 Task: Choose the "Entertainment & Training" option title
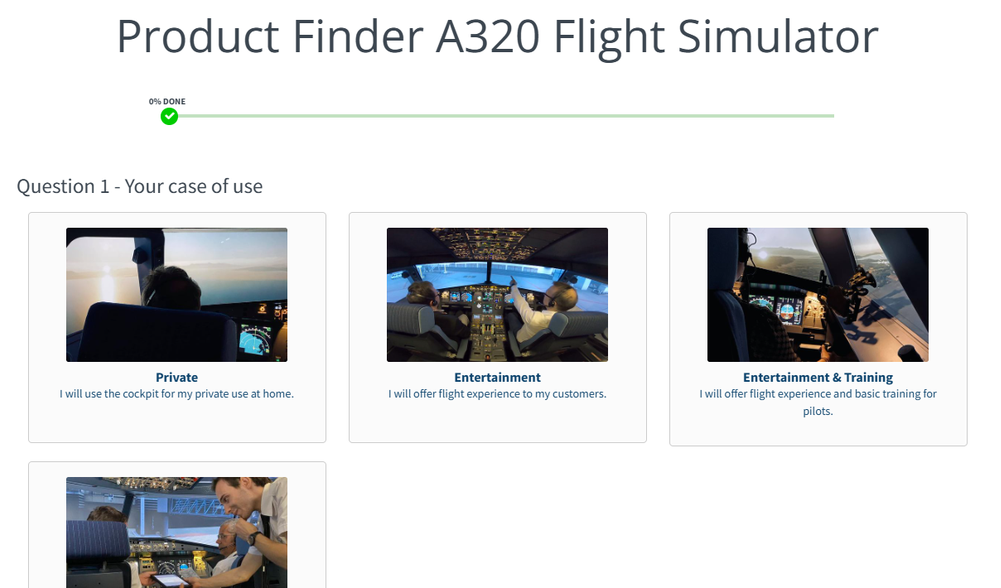tap(817, 378)
